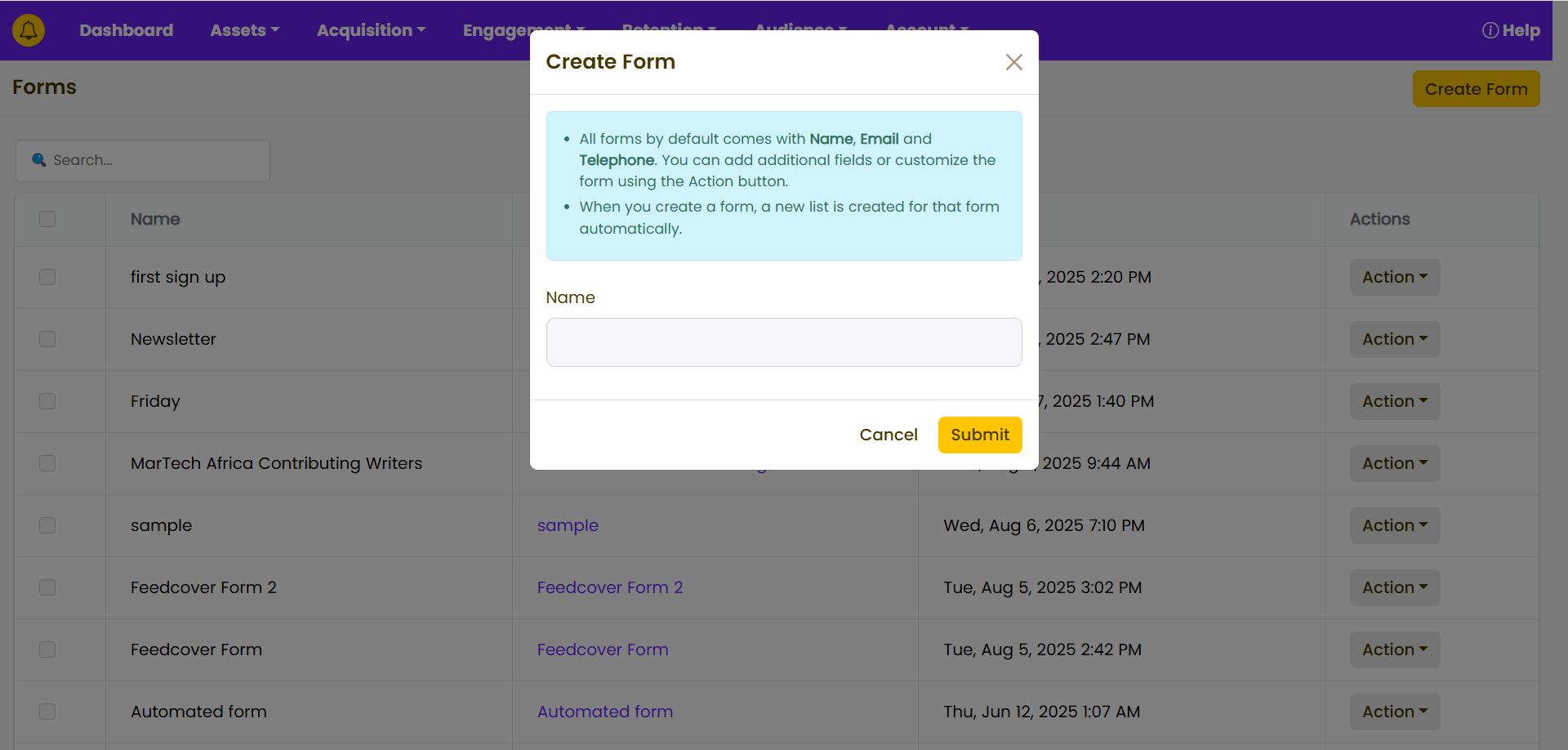Focus the form Name input field
Viewport: 1568px width, 750px height.
click(783, 342)
